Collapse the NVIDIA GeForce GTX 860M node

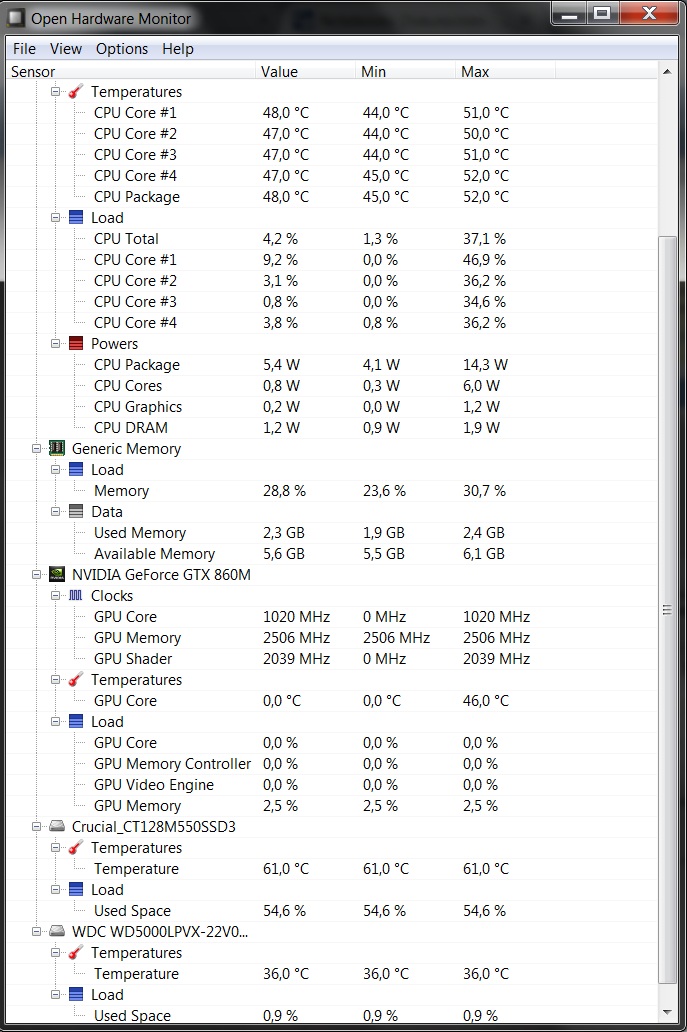tap(37, 575)
